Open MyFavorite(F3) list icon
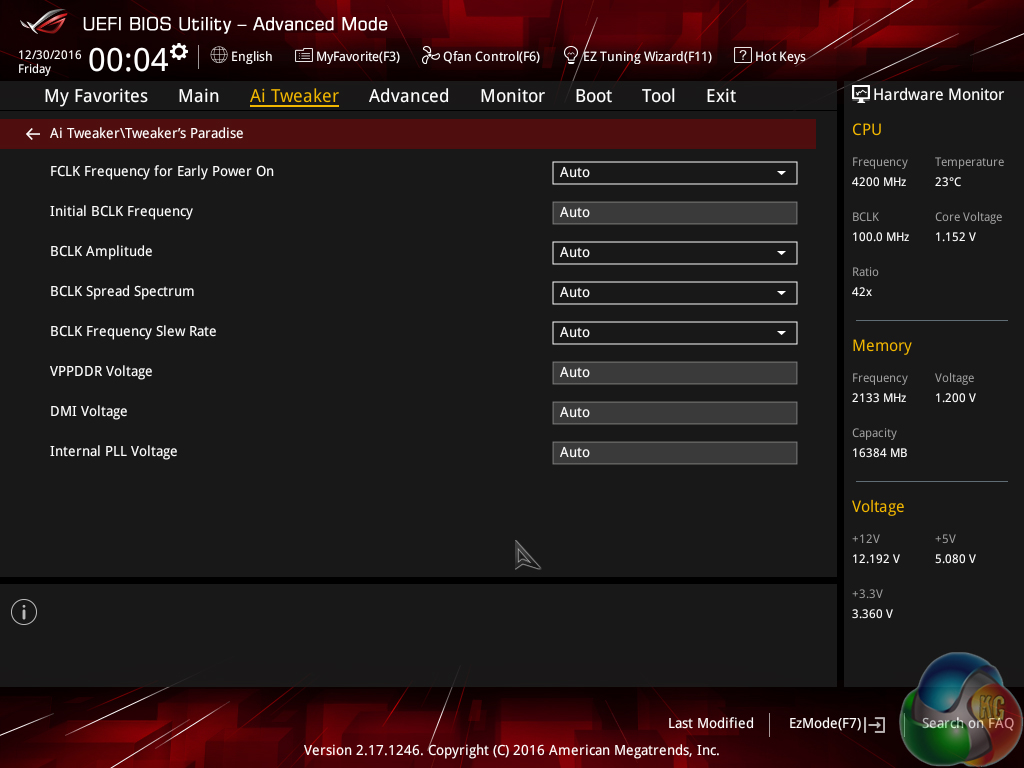This screenshot has width=1024, height=768. click(304, 56)
